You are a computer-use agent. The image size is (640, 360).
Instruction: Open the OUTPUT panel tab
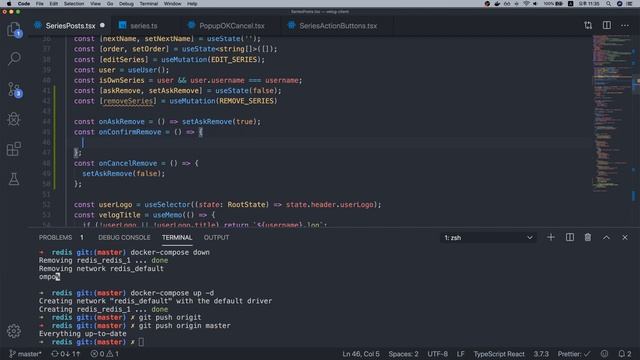[216, 238]
